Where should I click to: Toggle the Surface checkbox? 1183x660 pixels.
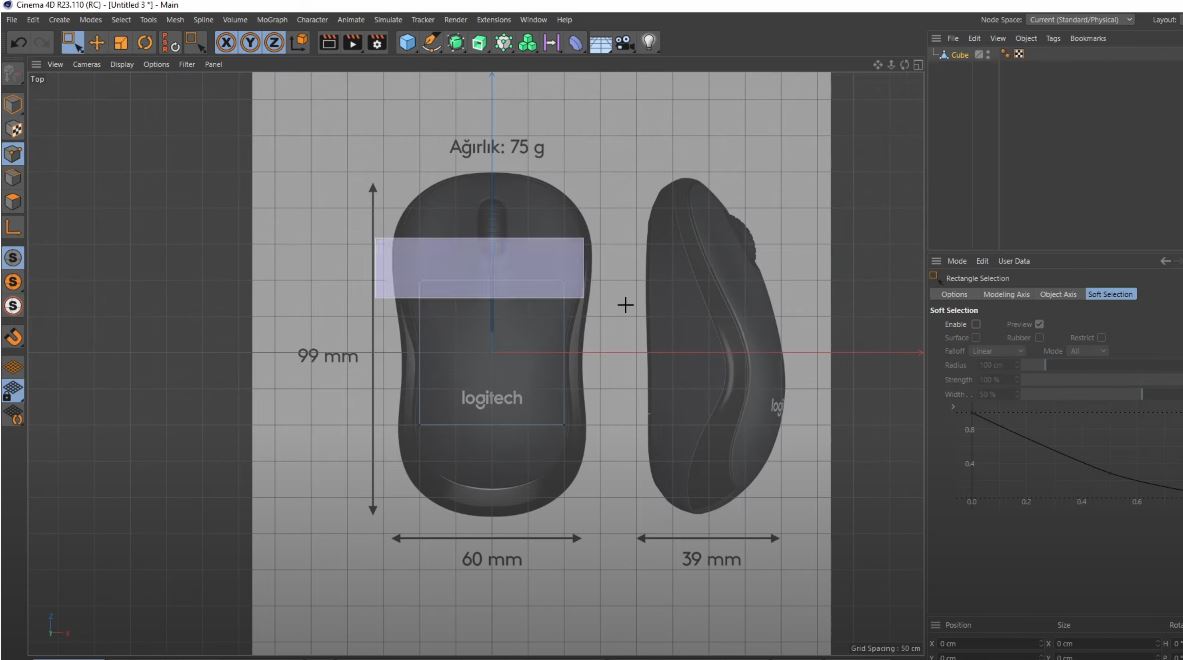976,338
